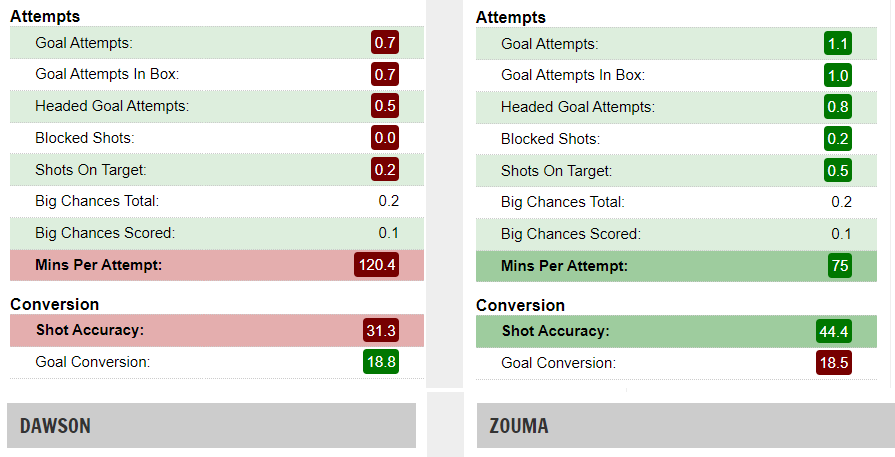Click Dawson's Attempts section heading
895x457 pixels.
coord(45,17)
